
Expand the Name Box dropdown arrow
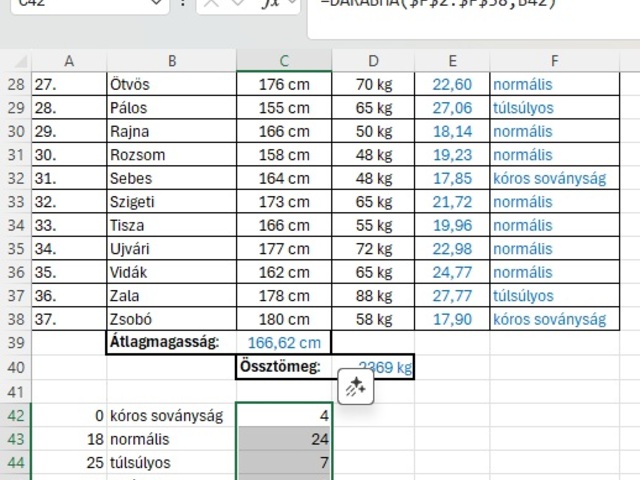(x=158, y=4)
